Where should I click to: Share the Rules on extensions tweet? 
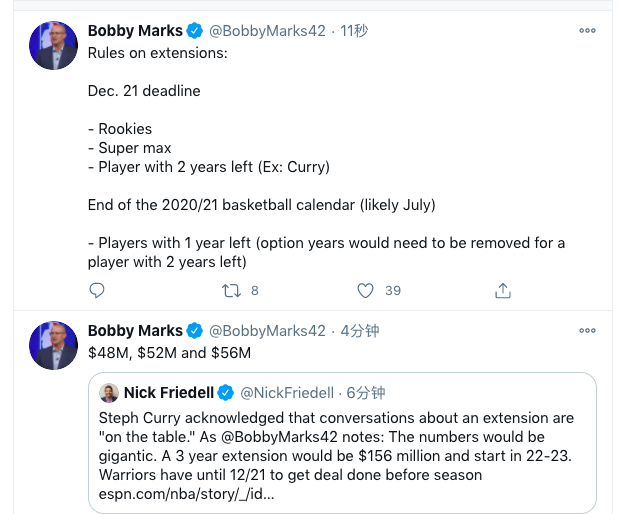[x=503, y=291]
